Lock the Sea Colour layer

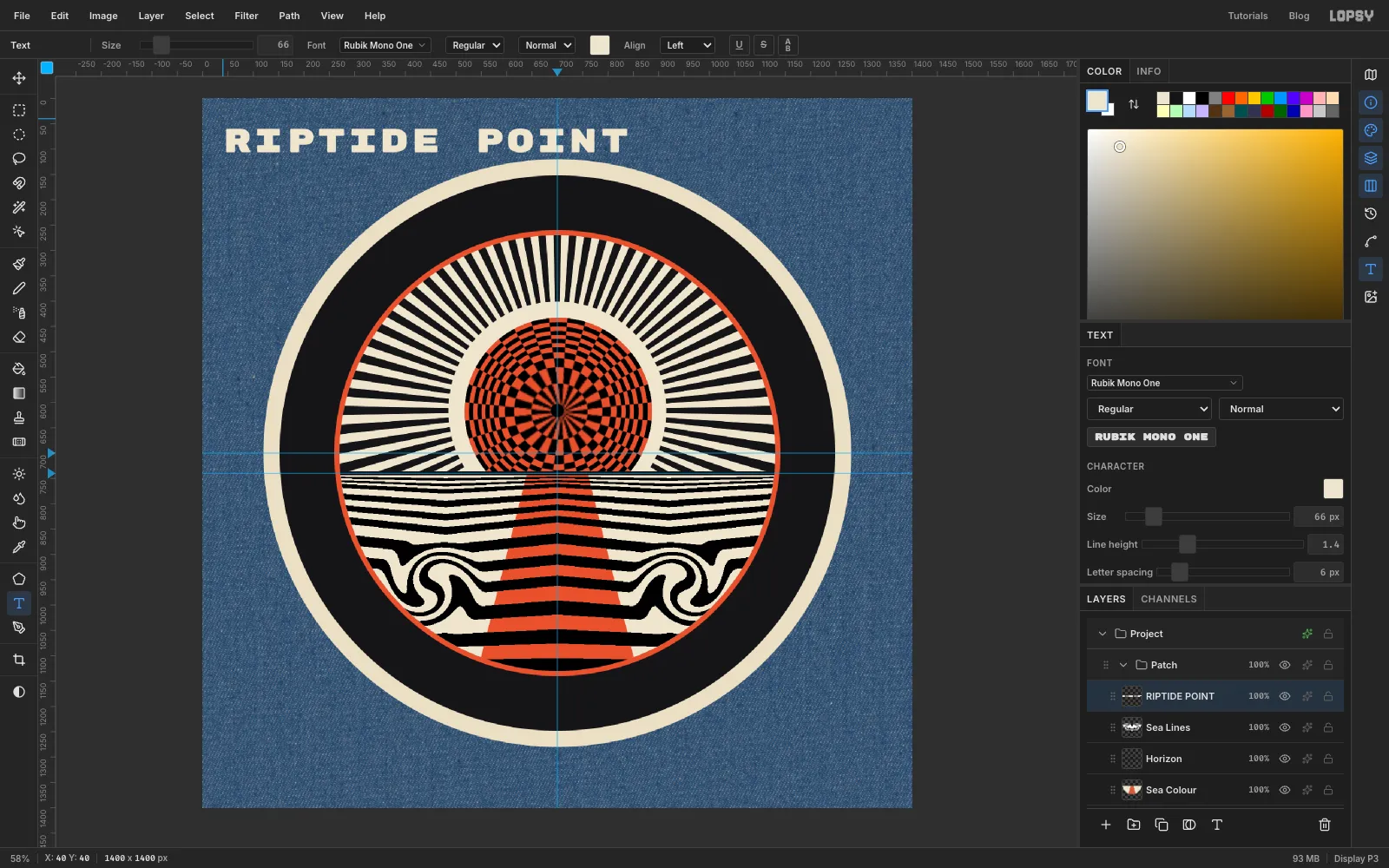[x=1328, y=790]
